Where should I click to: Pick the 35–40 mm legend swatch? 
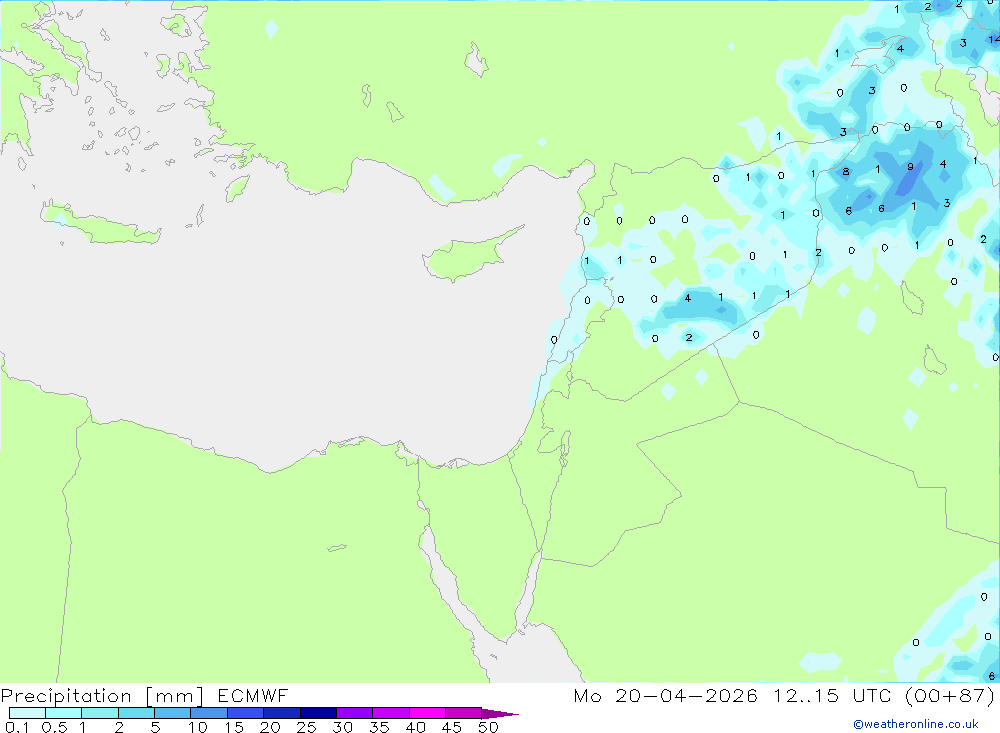(x=391, y=713)
